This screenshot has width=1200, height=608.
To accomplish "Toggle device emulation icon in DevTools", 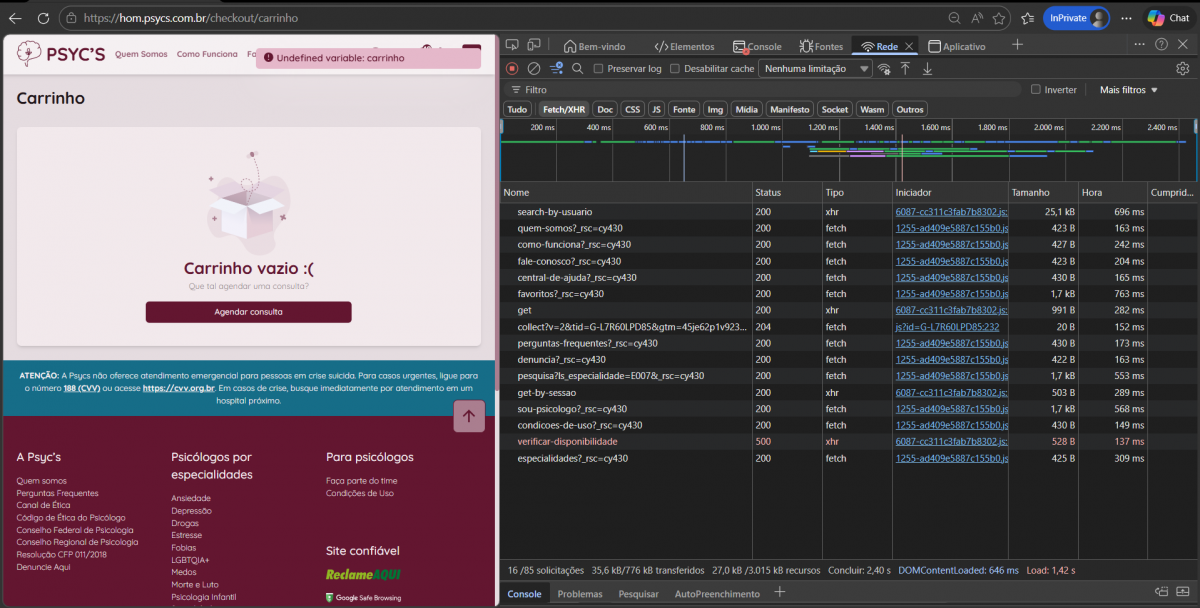I will pyautogui.click(x=534, y=45).
